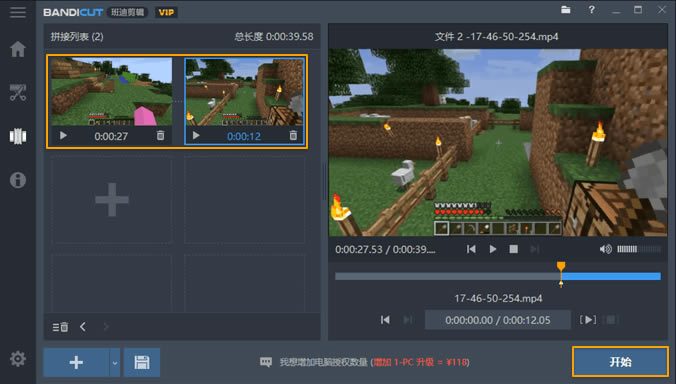Adjust the volume level slider
The height and width of the screenshot is (384, 676).
pyautogui.click(x=639, y=249)
